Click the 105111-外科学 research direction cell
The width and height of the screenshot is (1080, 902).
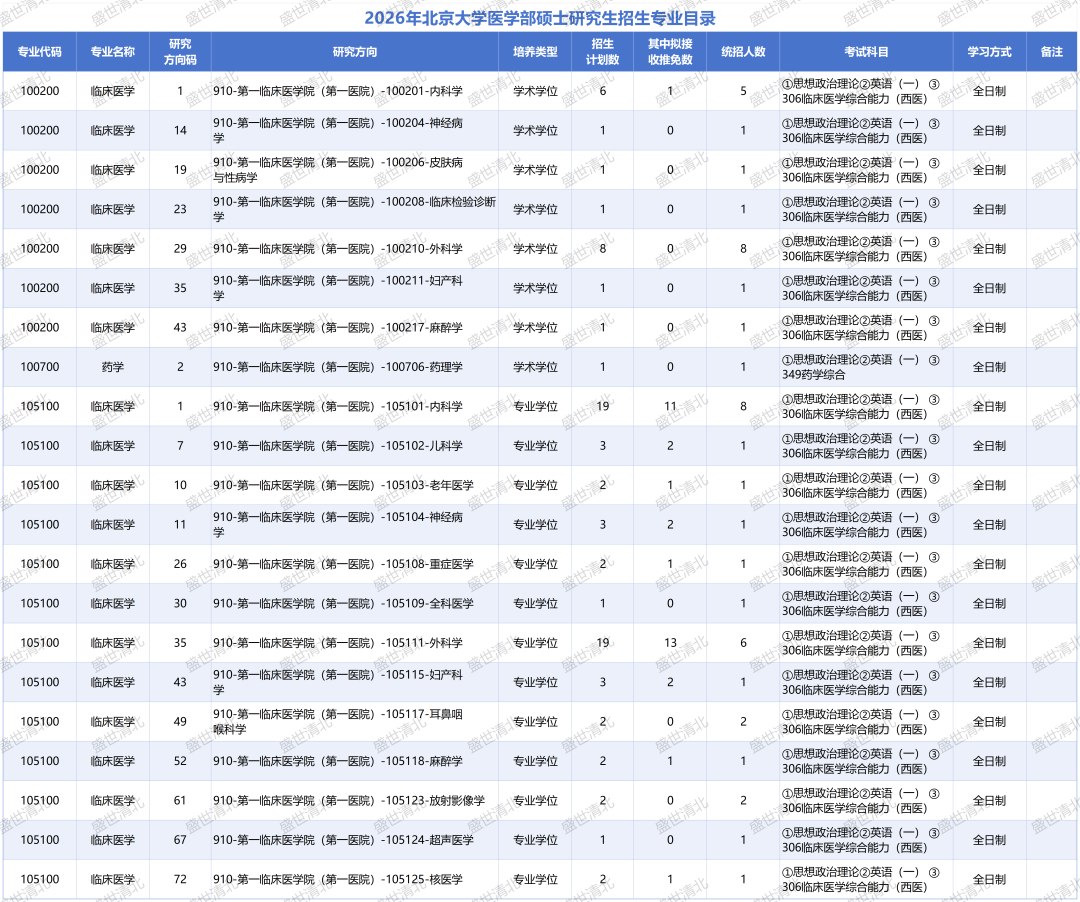[x=355, y=642]
